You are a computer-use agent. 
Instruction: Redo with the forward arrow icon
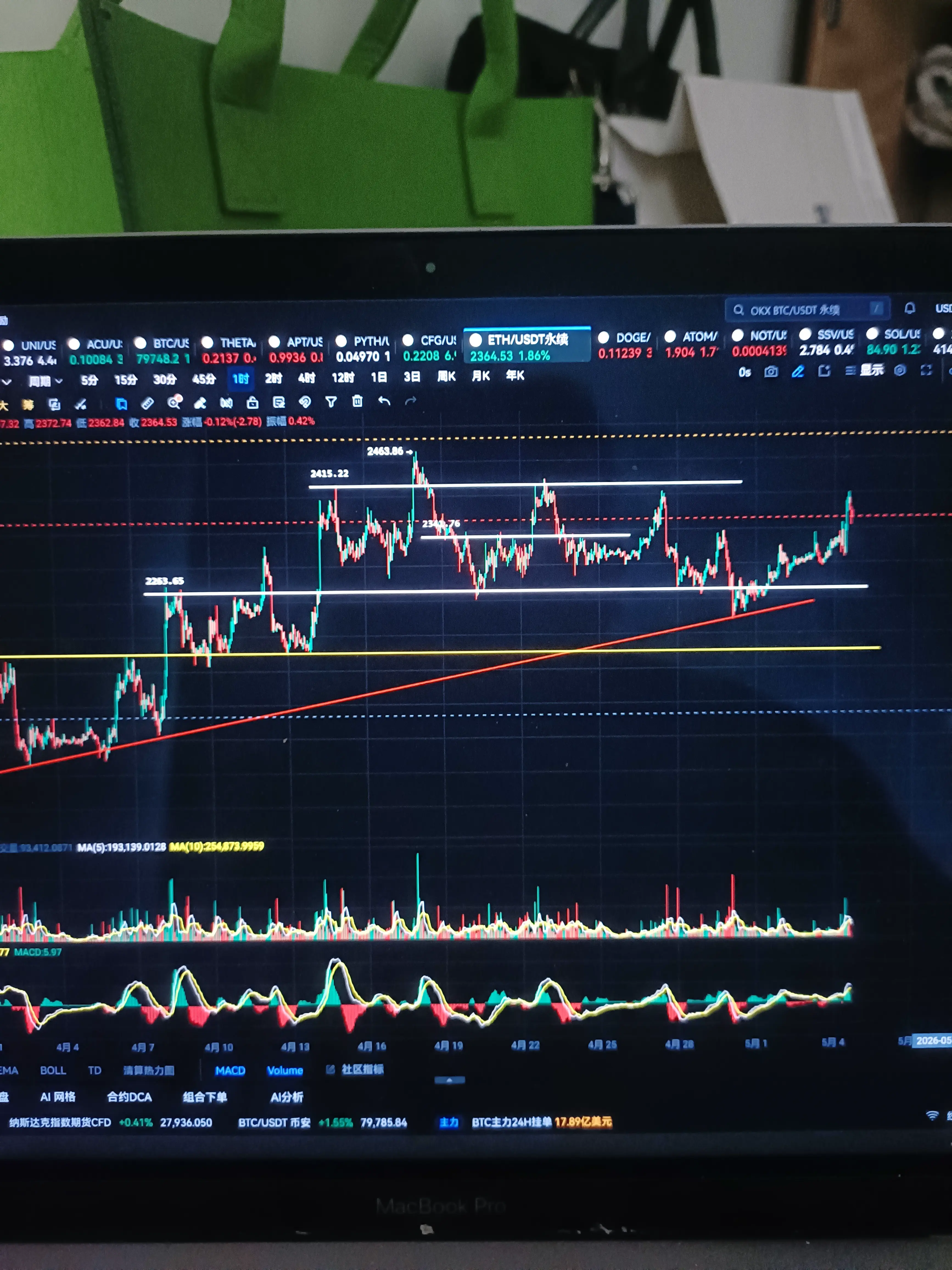point(410,401)
